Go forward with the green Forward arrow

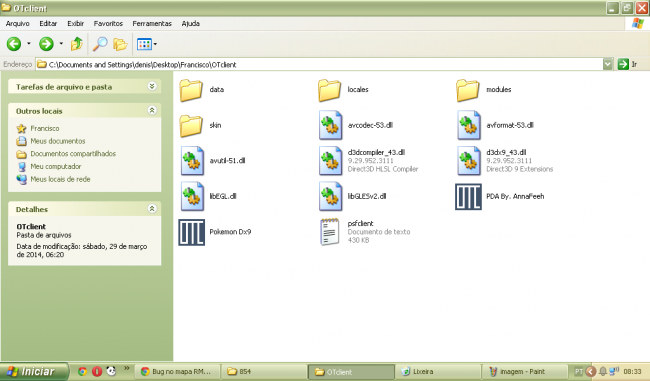tap(46, 44)
